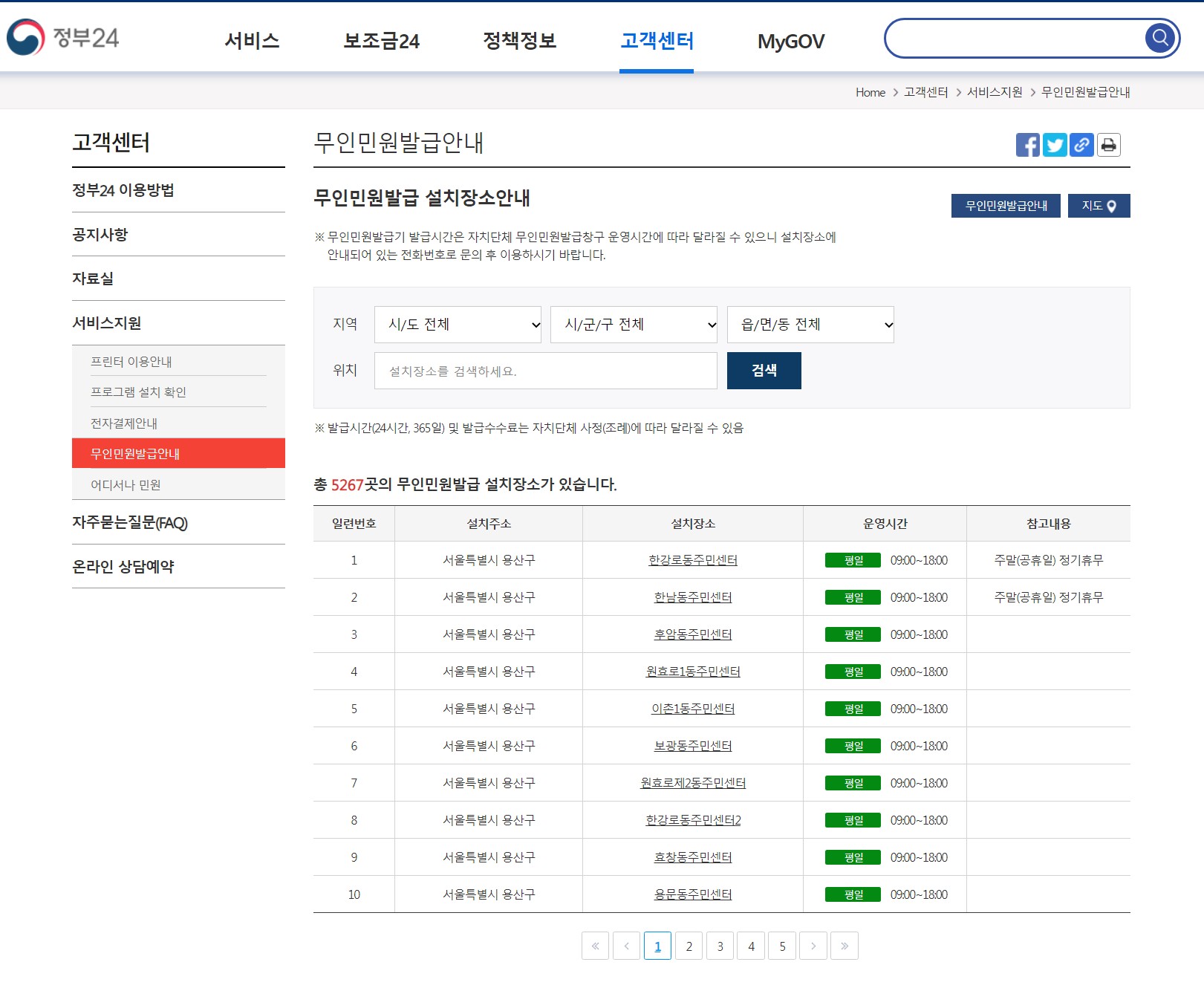
Task: Switch to the 보조금24 menu
Action: (x=381, y=42)
